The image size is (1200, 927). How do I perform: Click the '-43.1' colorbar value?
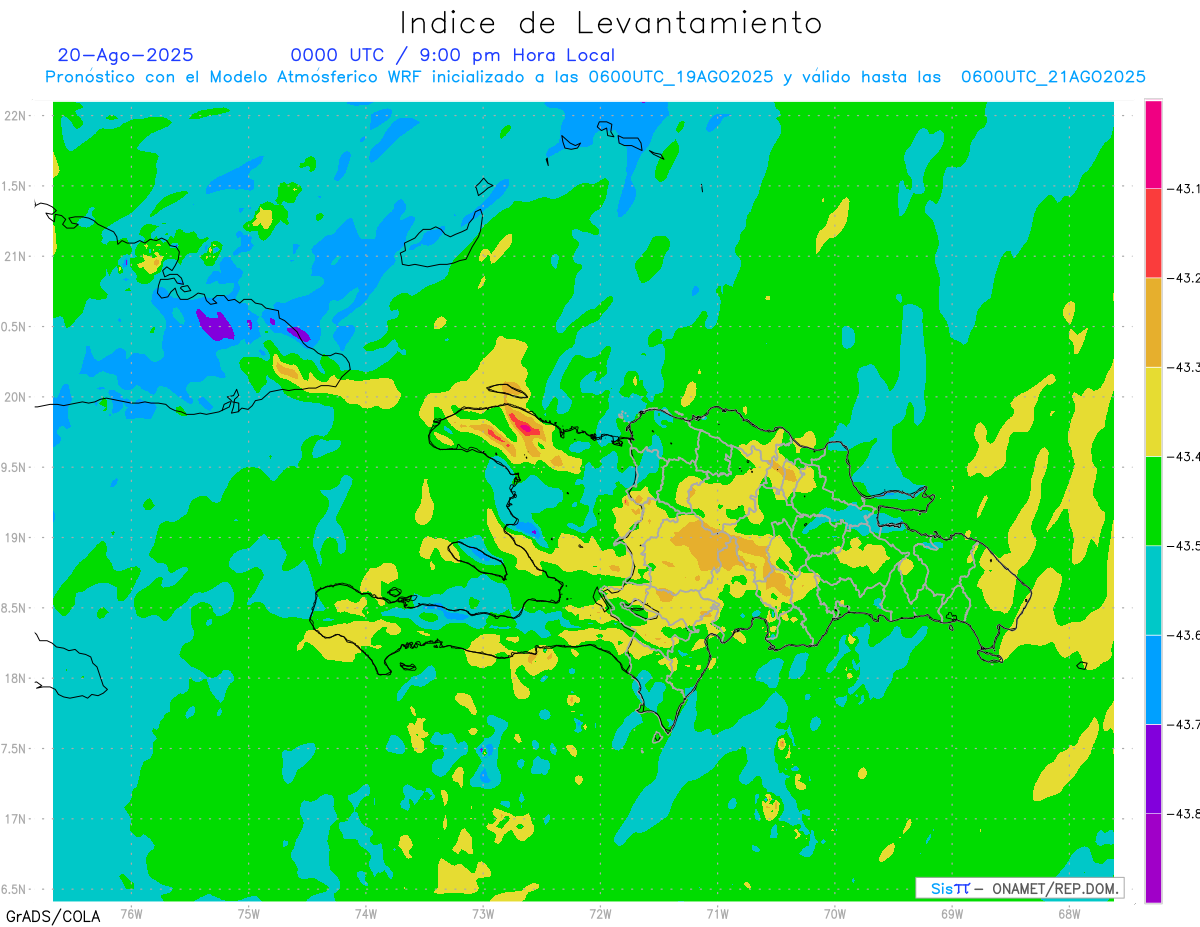point(1184,188)
